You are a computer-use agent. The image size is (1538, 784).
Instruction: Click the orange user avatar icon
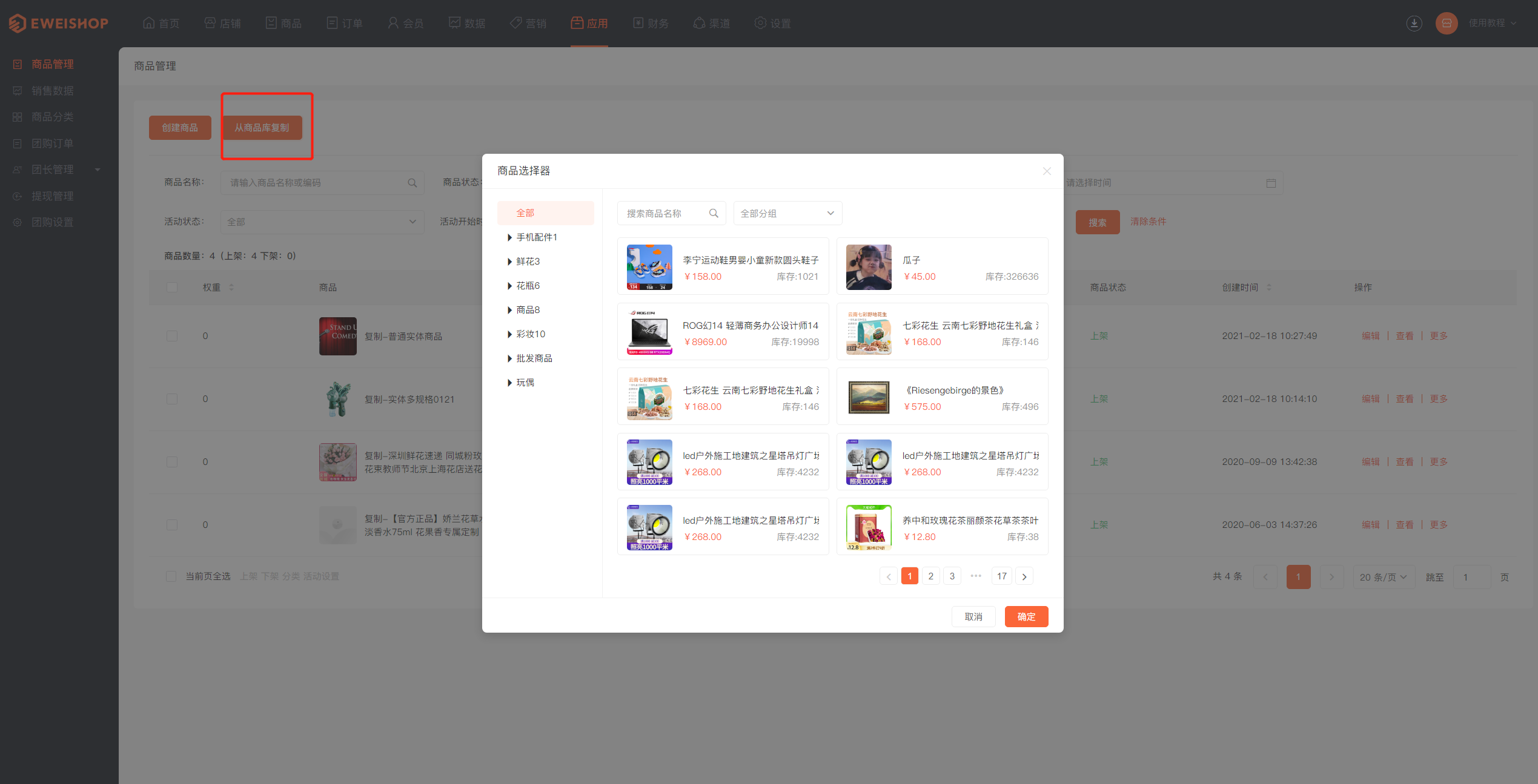[x=1447, y=23]
